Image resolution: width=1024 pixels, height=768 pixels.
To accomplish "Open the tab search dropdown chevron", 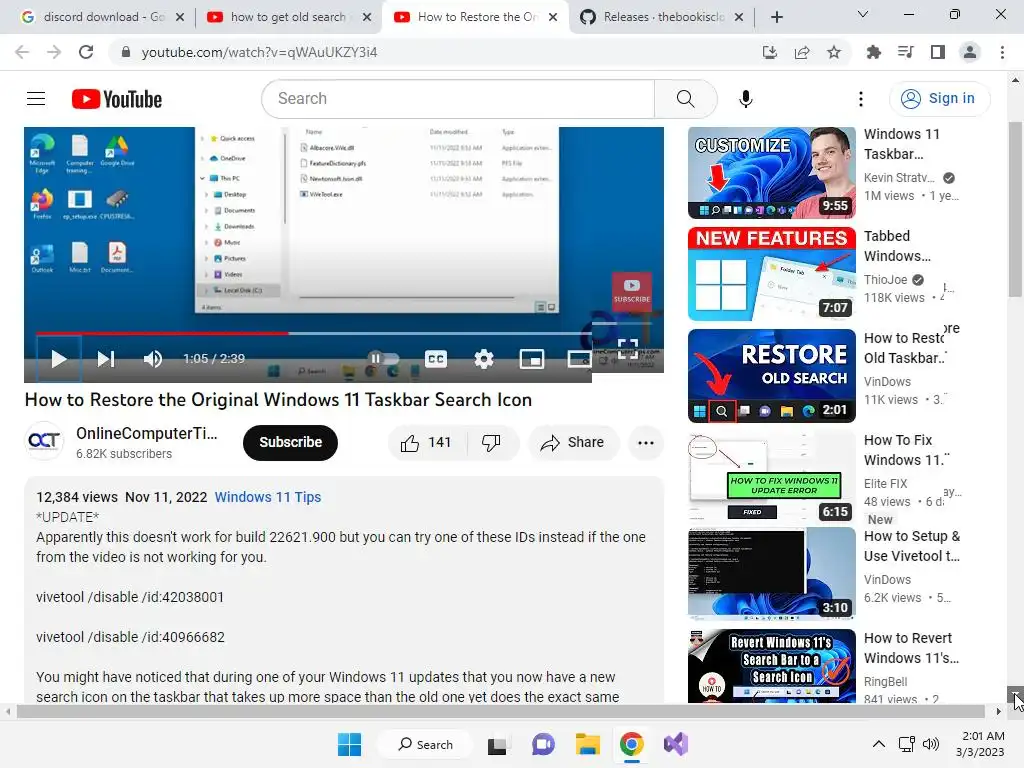I will 863,14.
